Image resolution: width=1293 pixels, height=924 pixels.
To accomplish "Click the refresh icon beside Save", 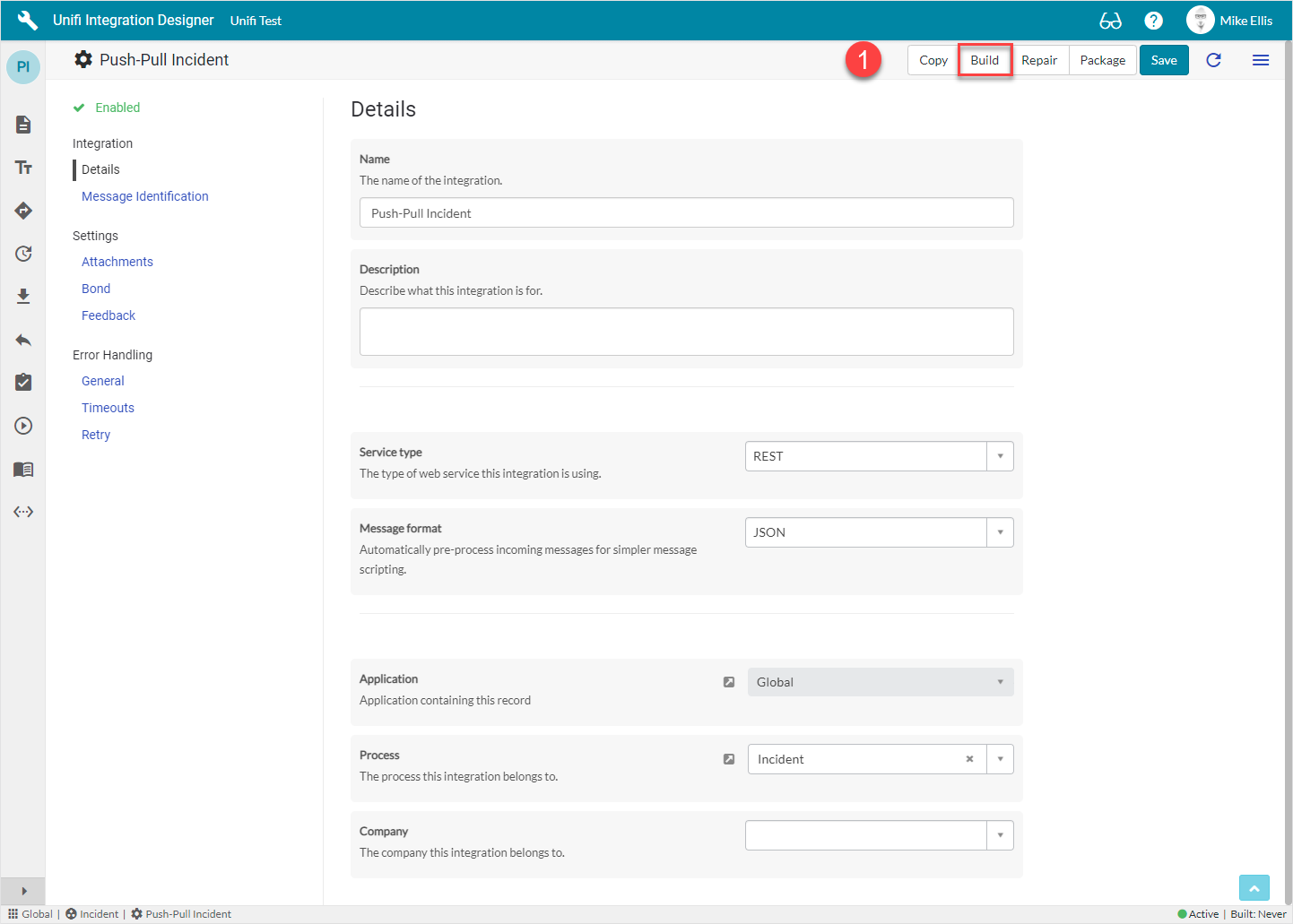I will point(1213,60).
